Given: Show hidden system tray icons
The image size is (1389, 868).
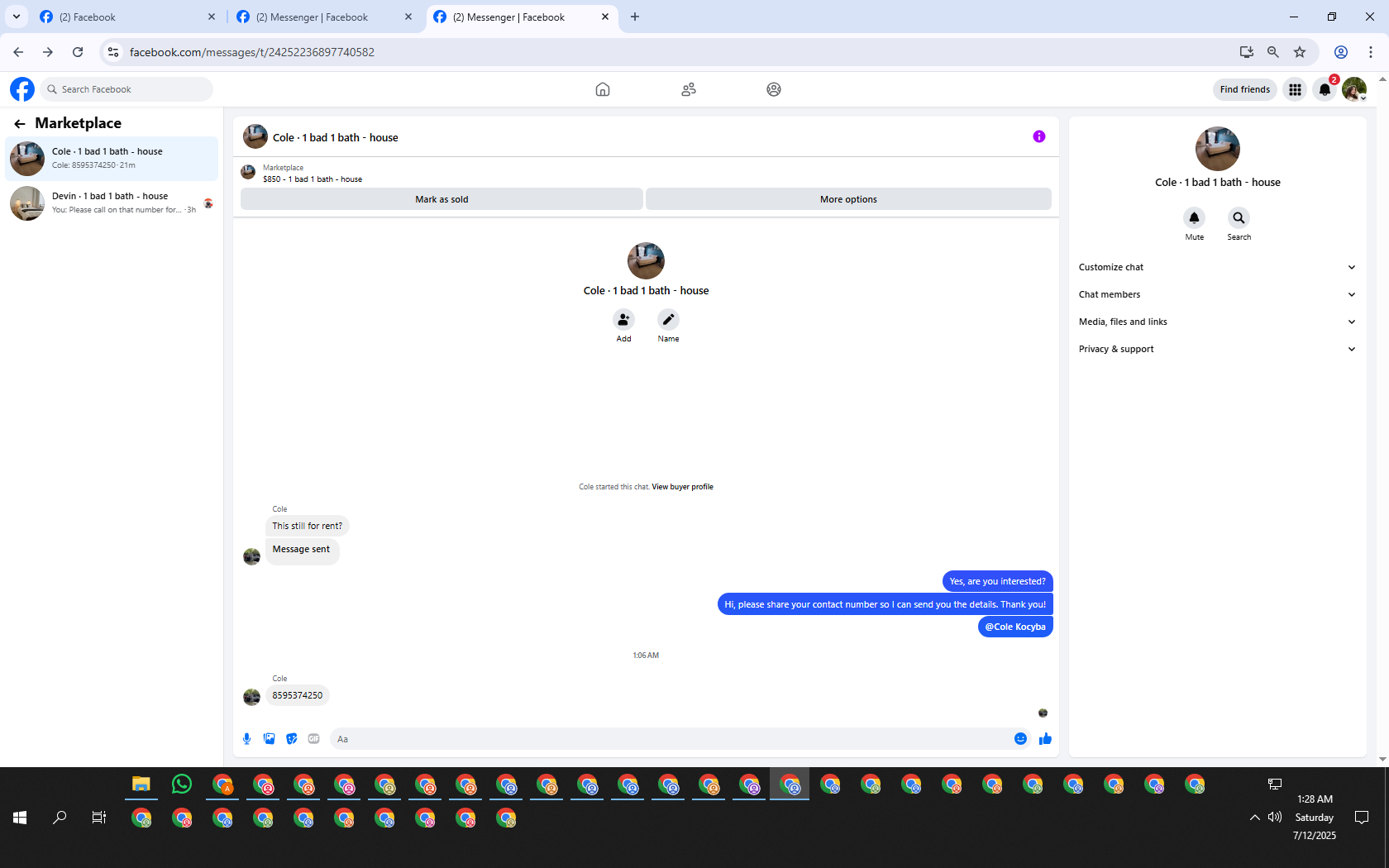Looking at the screenshot, I should [1255, 818].
